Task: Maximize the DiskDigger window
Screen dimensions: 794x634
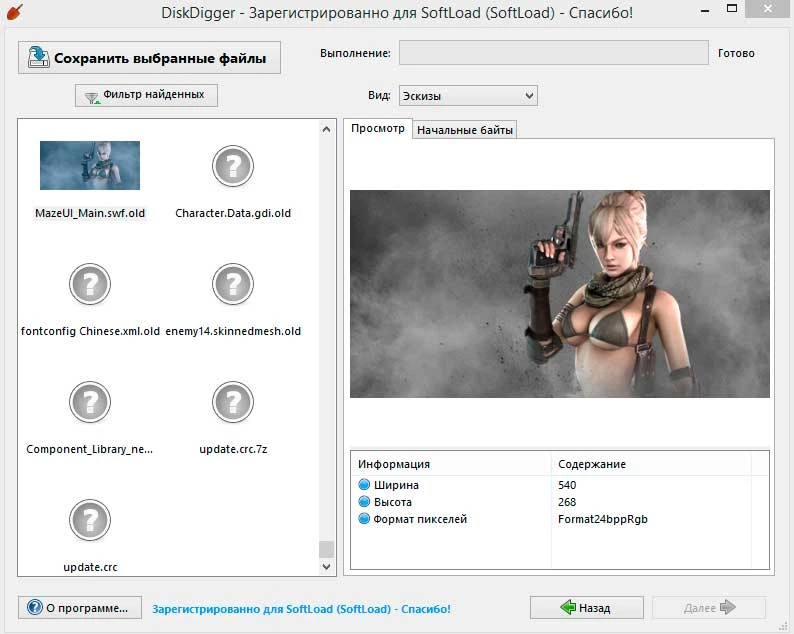Action: [732, 9]
